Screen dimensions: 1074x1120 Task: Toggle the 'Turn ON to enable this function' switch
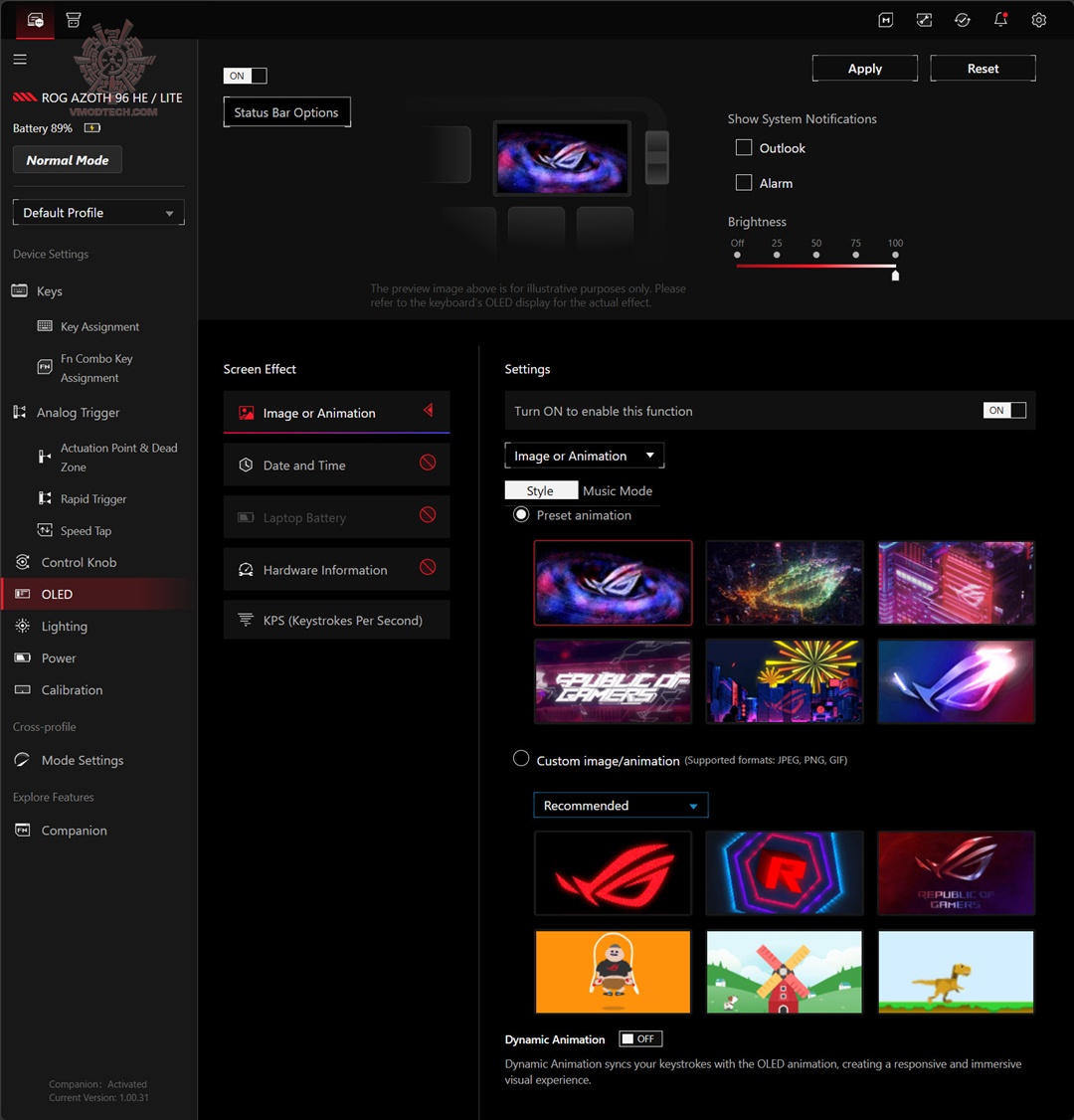pyautogui.click(x=1004, y=410)
